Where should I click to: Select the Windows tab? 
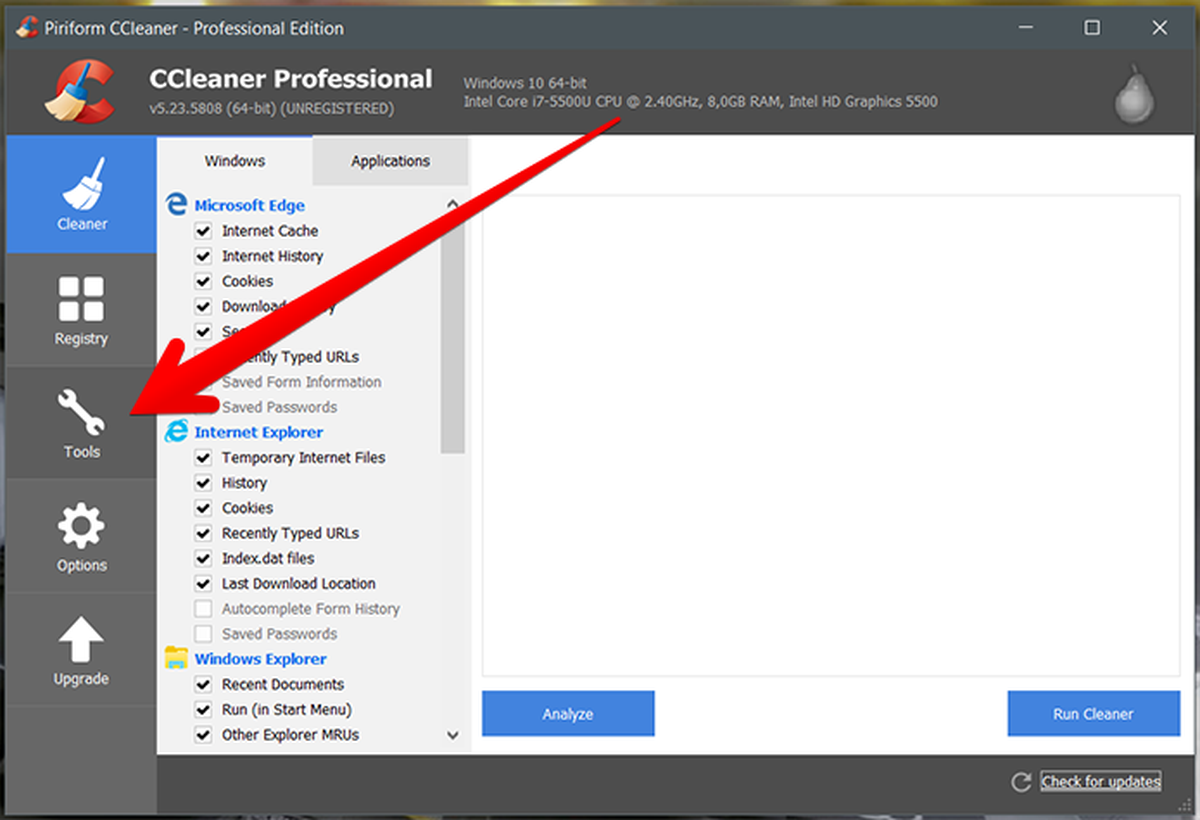[x=235, y=161]
